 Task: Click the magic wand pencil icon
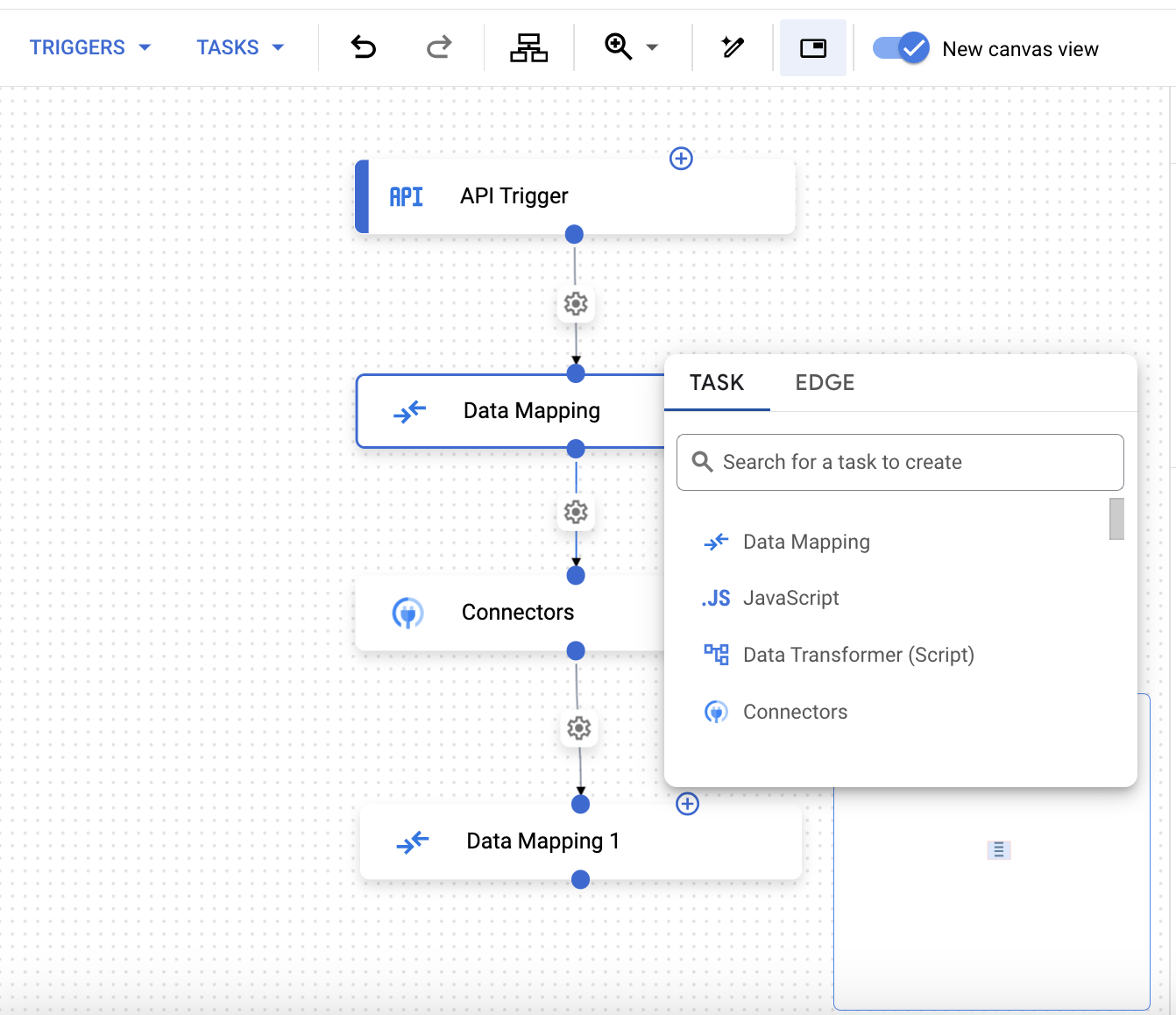733,46
